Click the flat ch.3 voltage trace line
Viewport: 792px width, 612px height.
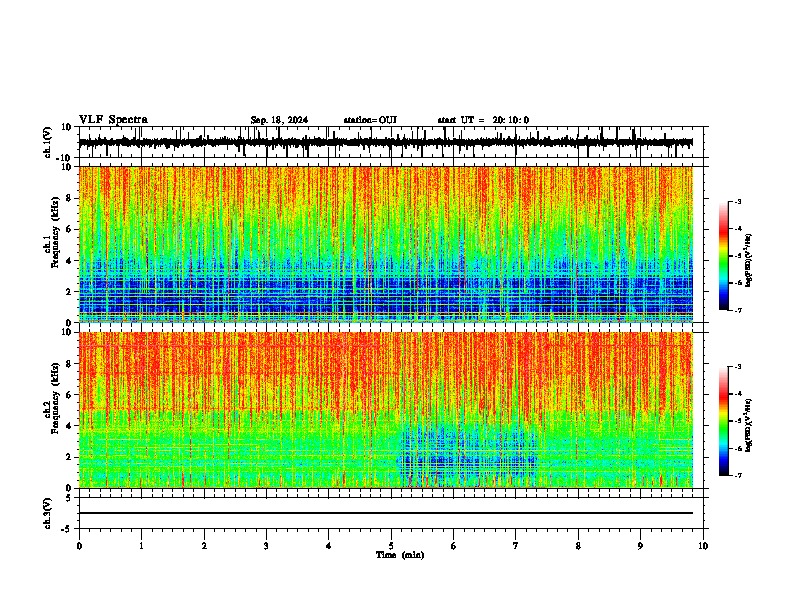tap(386, 513)
